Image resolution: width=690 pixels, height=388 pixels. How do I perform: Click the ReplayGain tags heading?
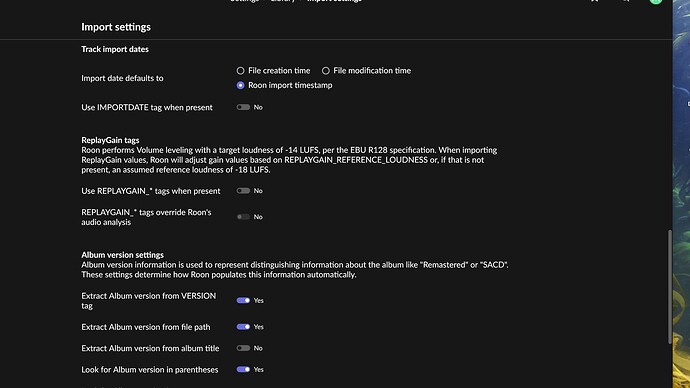[x=110, y=140]
